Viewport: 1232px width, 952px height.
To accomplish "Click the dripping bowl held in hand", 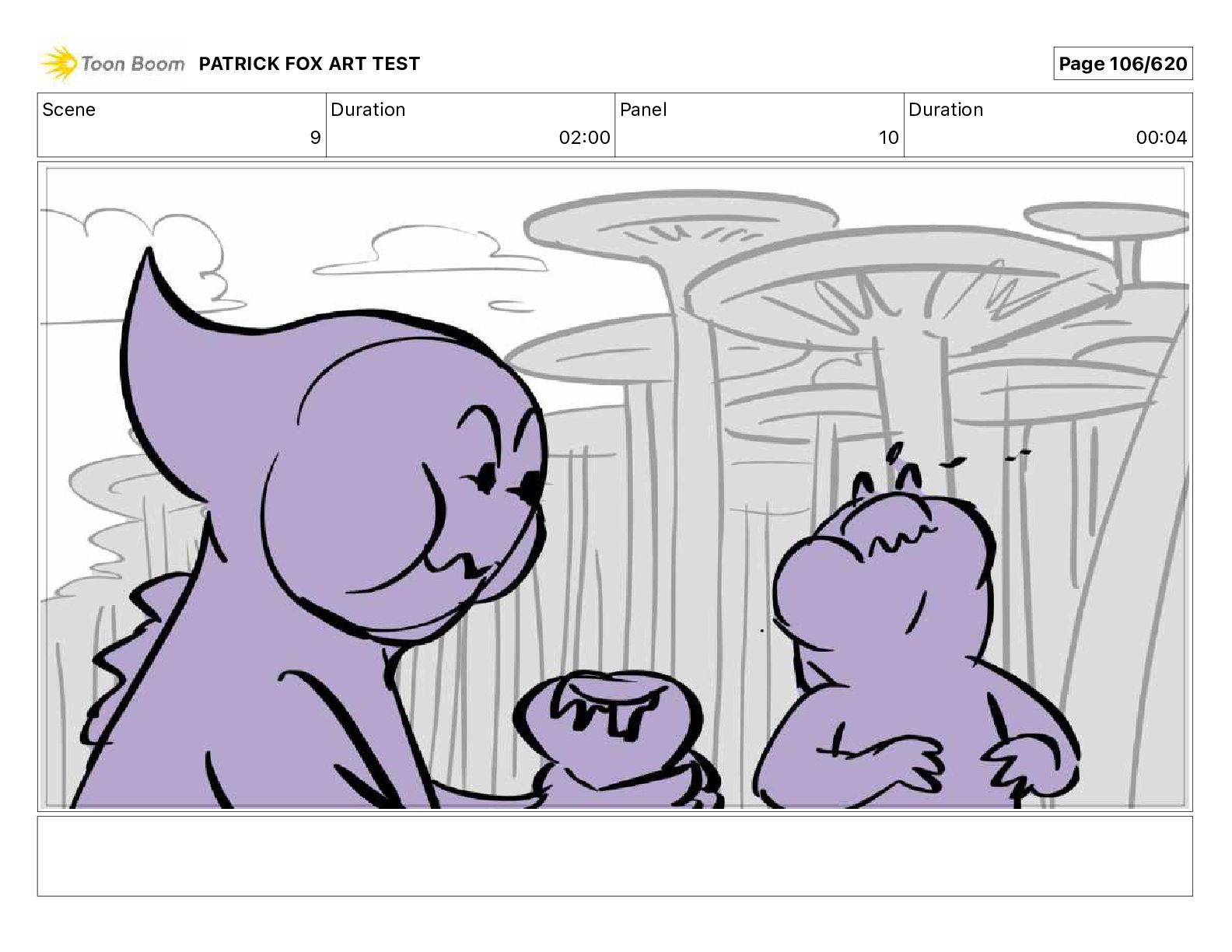I will (x=605, y=719).
